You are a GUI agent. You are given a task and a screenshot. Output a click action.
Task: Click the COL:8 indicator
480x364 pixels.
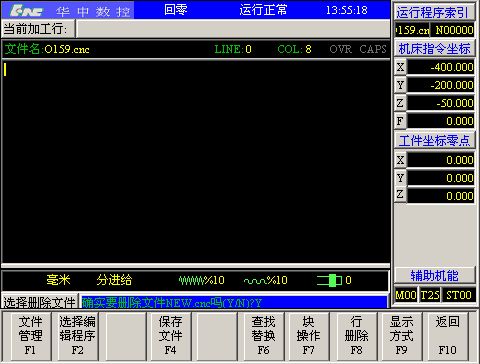(294, 49)
